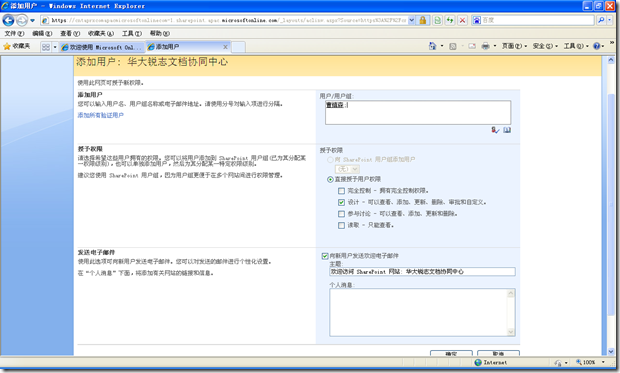Screen dimensions: 620x373
Task: Click the check names icon
Action: pos(495,130)
